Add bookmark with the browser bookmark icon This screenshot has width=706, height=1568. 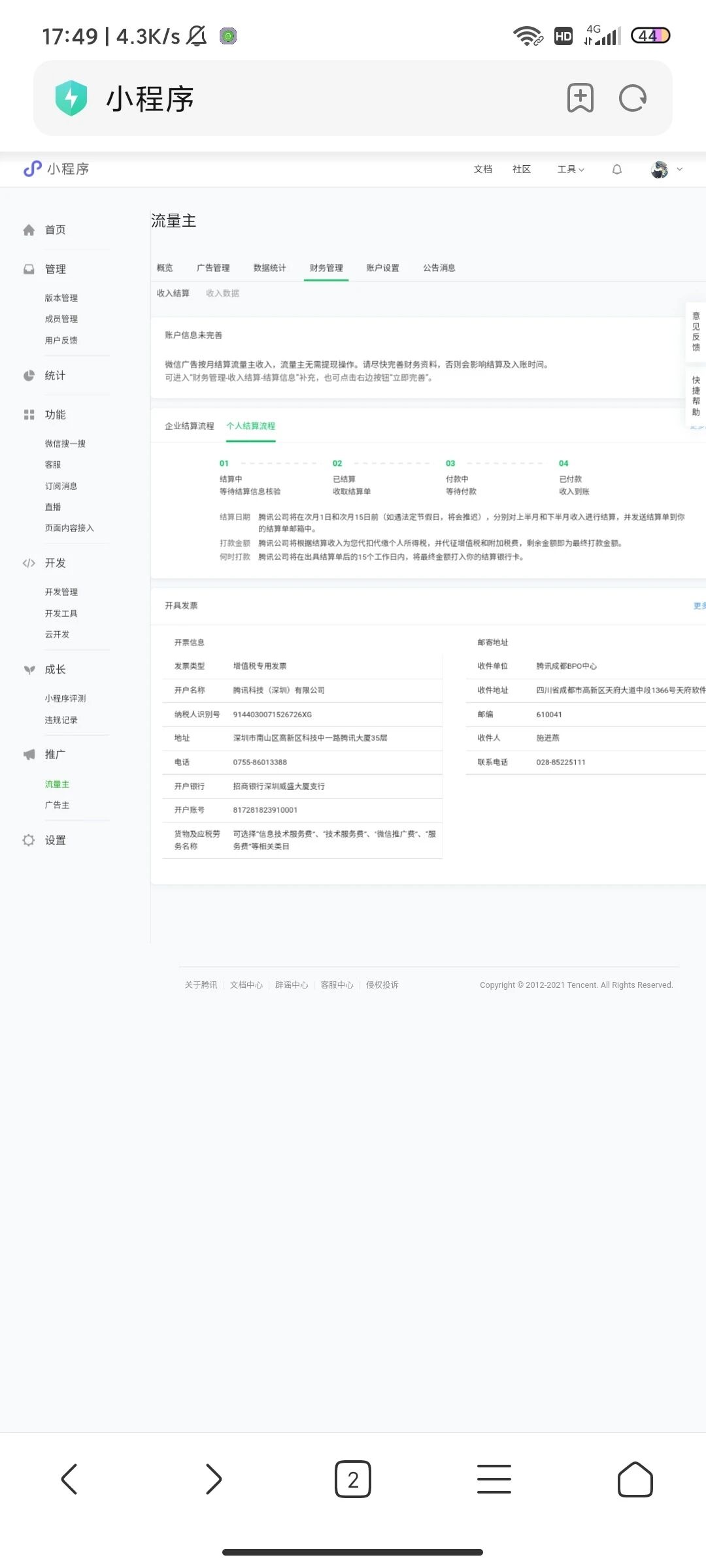click(x=580, y=99)
